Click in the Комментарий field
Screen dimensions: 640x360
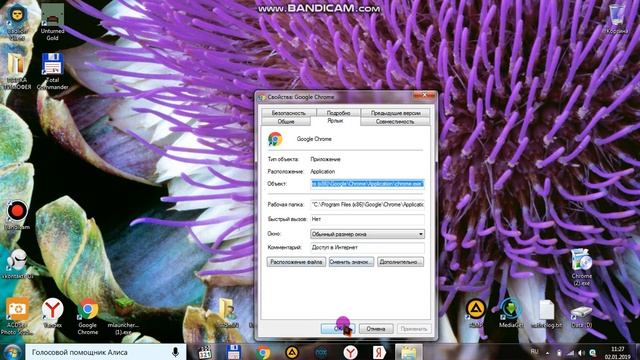pos(367,248)
